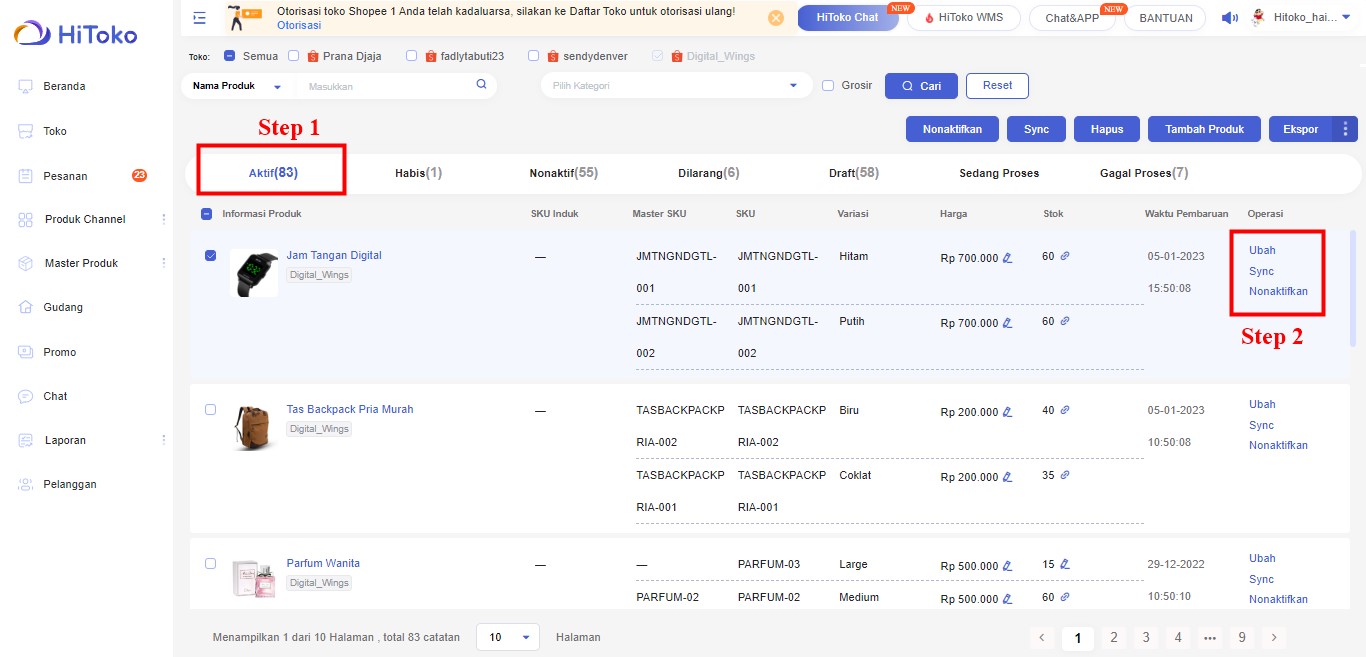This screenshot has height=657, width=1366.
Task: Open the Pilih Kategori dropdown
Action: (676, 86)
